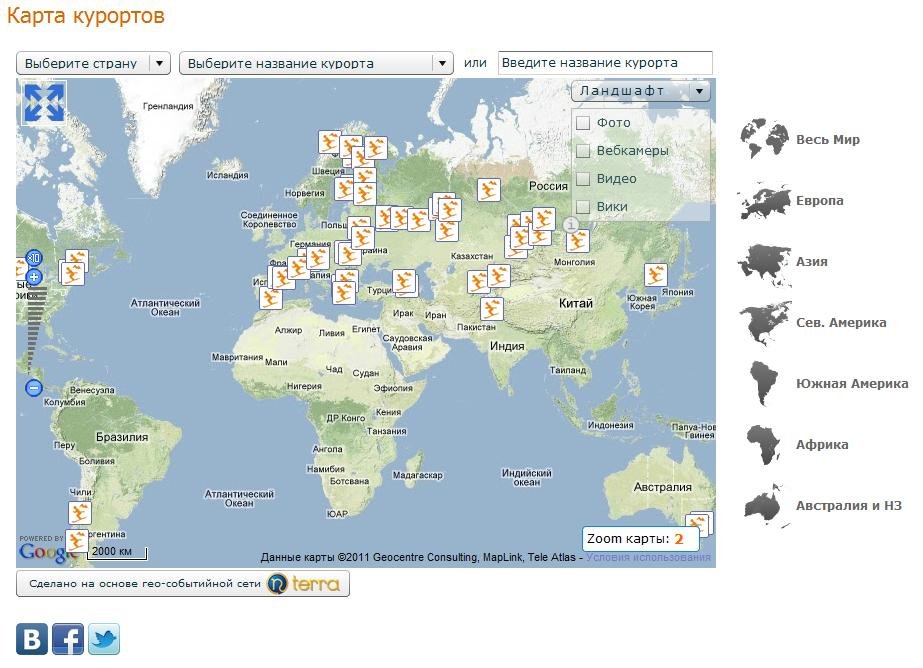Click the Австралия map label
The image size is (923, 668).
coord(663,487)
